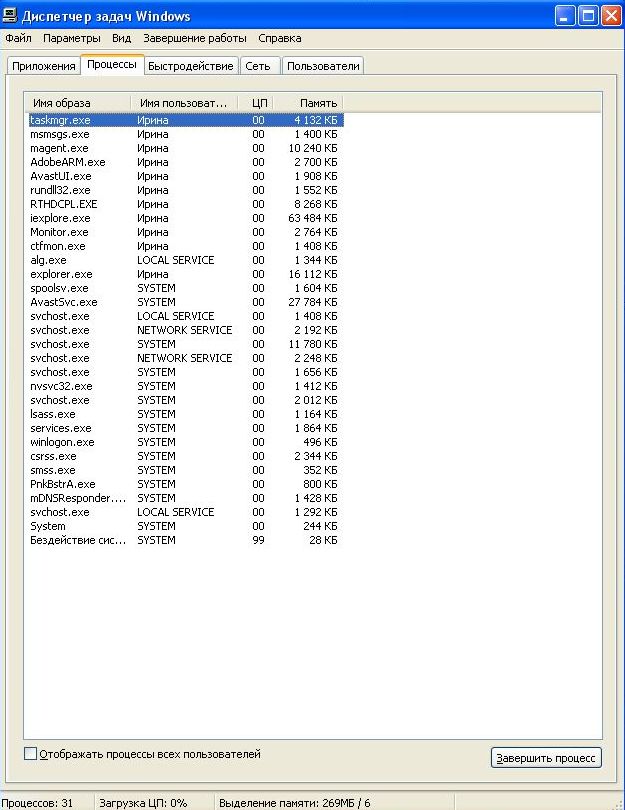Maximize the Task Manager window
Viewport: 625px width, 810px height.
[587, 16]
